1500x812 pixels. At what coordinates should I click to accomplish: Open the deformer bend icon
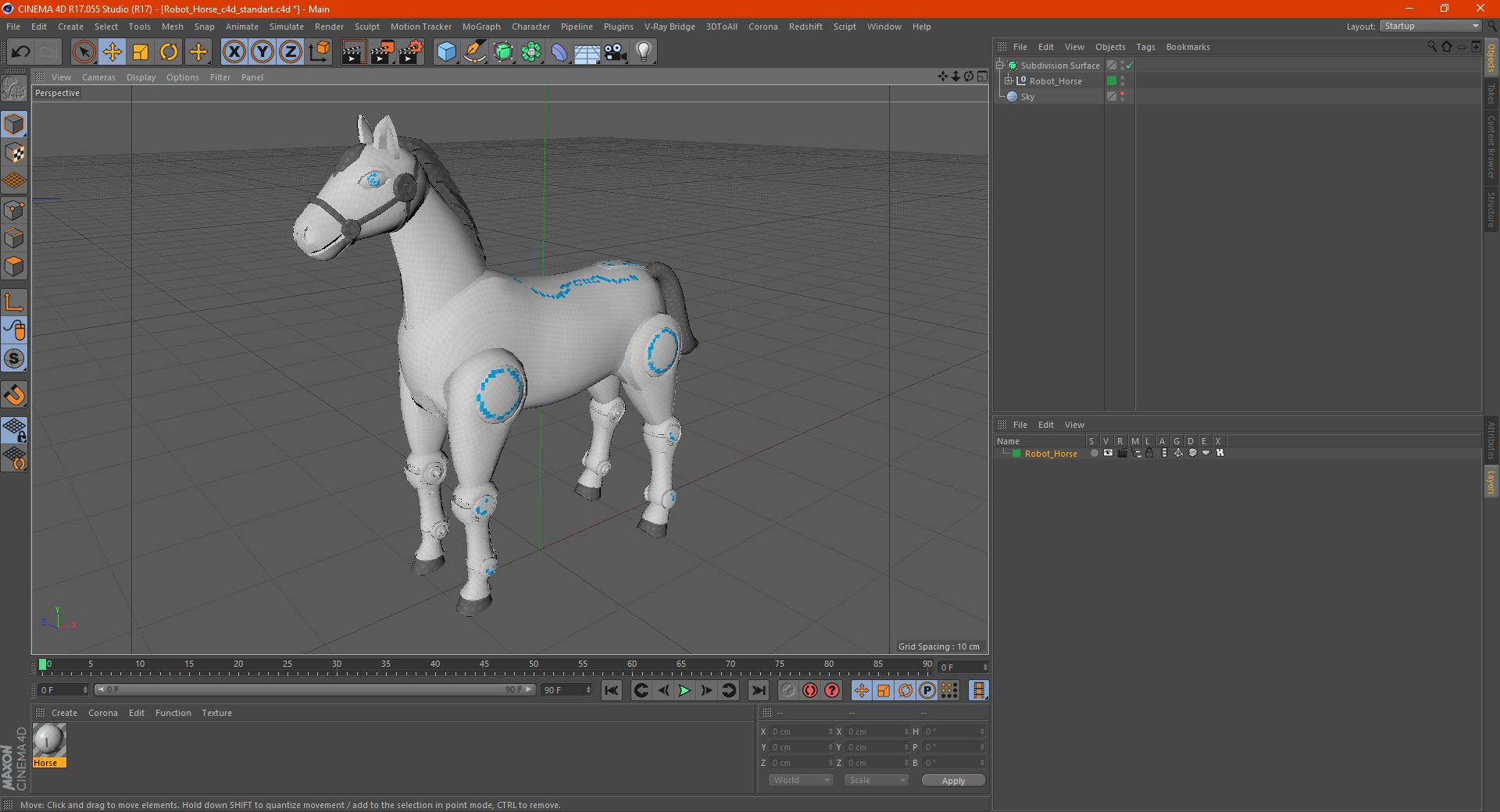[x=559, y=52]
